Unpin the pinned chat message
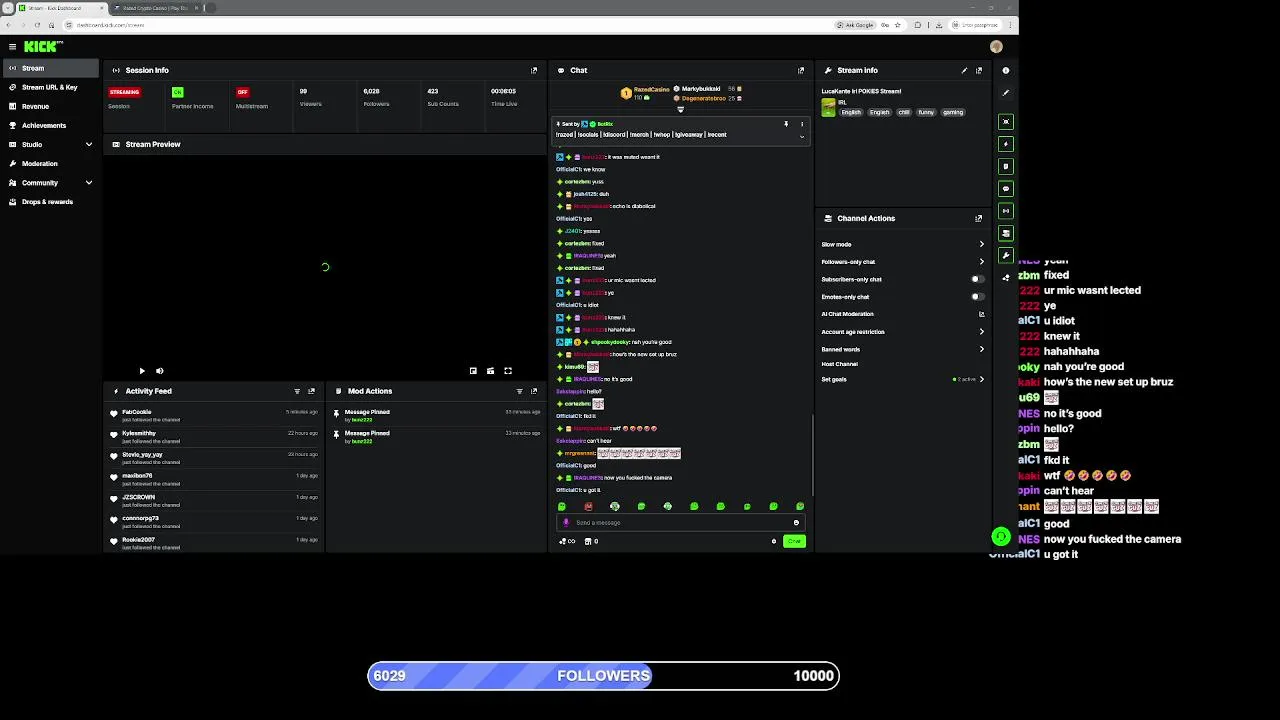1280x720 pixels. coord(786,124)
